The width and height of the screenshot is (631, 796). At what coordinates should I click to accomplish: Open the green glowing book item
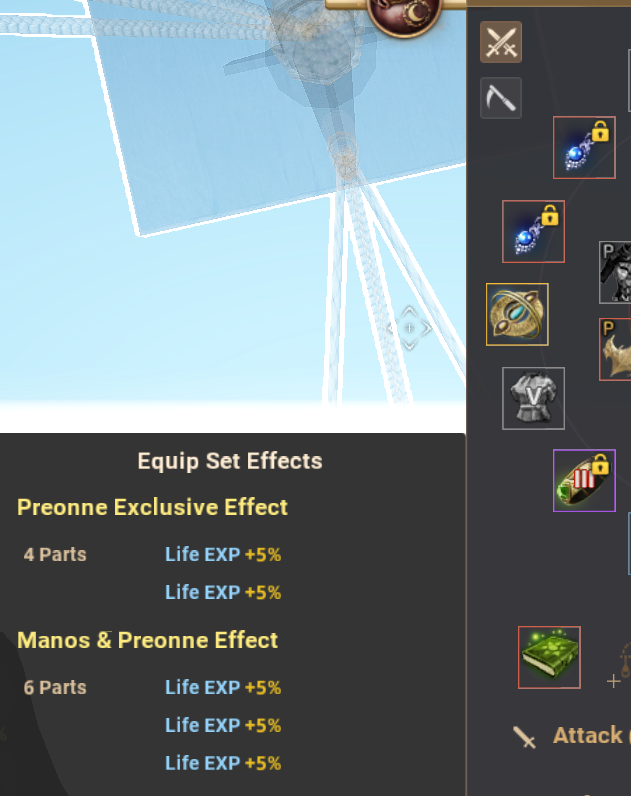click(x=549, y=657)
